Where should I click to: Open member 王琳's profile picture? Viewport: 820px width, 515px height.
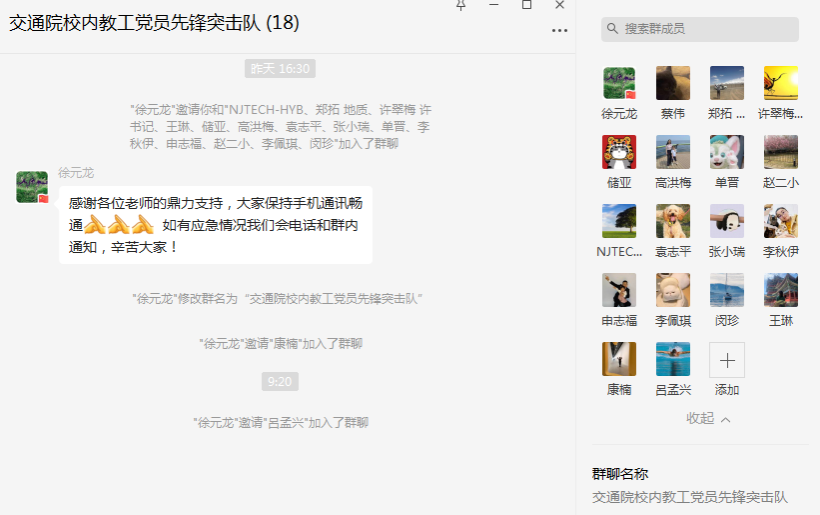(x=780, y=290)
